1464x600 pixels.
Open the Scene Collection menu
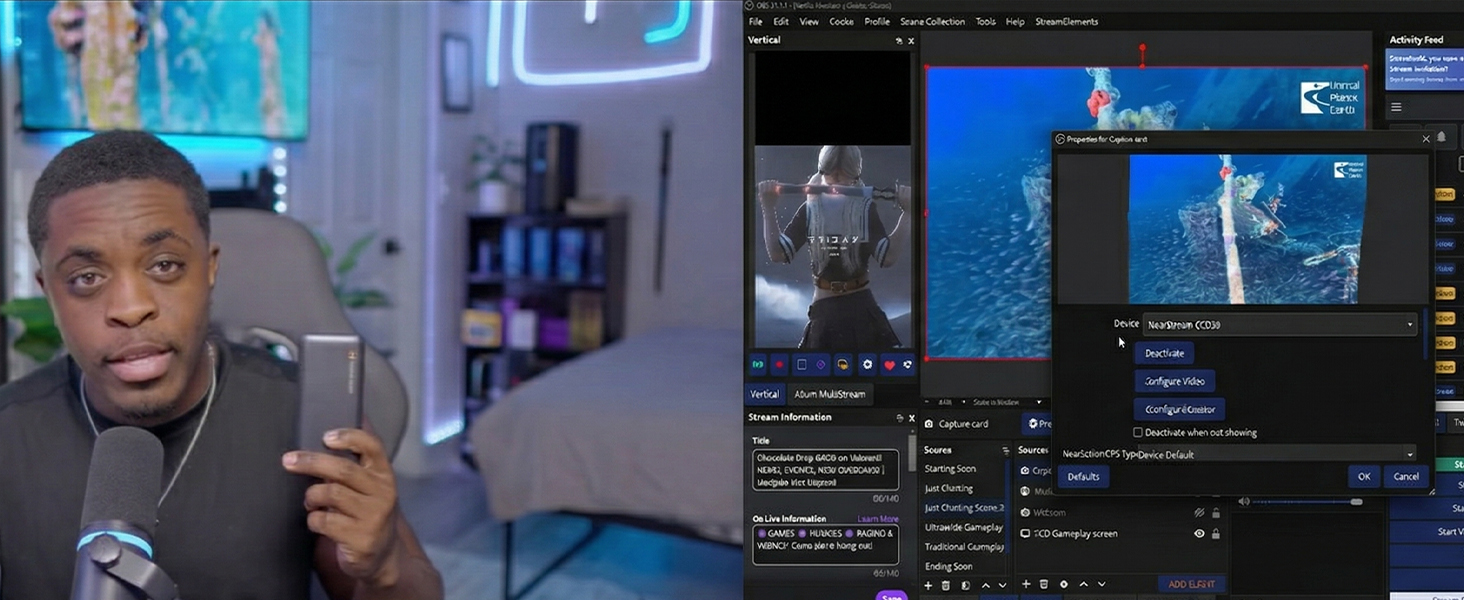(x=932, y=21)
